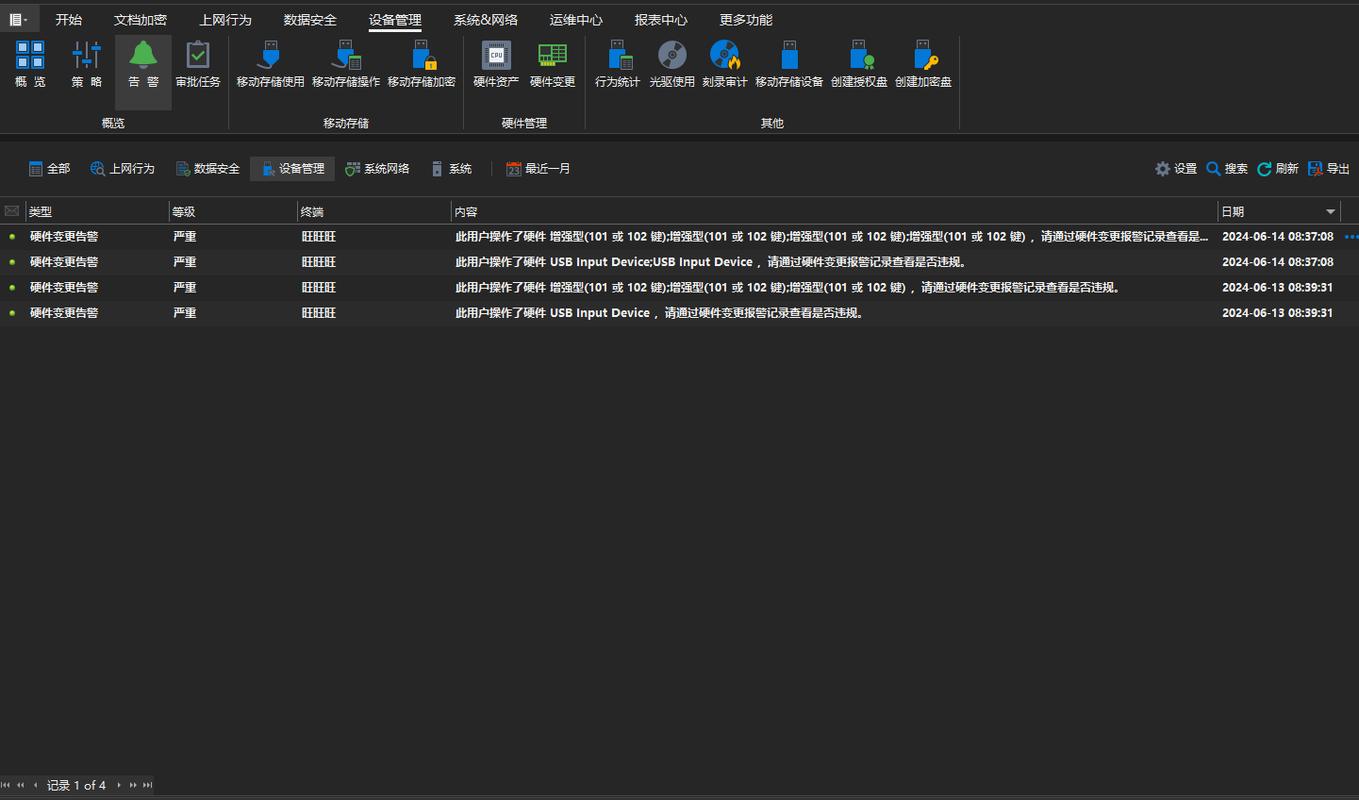
Task: Switch to the 文档加密 tab
Action: coord(141,20)
